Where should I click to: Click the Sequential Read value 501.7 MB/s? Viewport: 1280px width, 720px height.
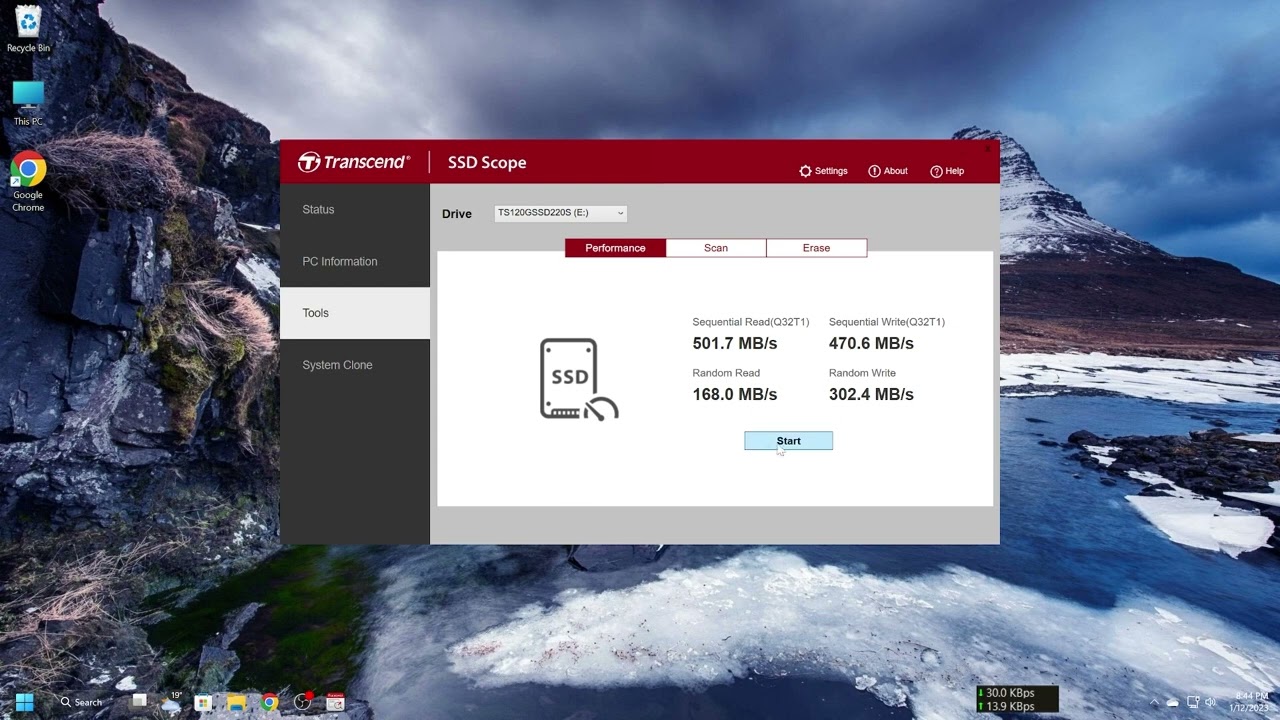click(x=735, y=343)
